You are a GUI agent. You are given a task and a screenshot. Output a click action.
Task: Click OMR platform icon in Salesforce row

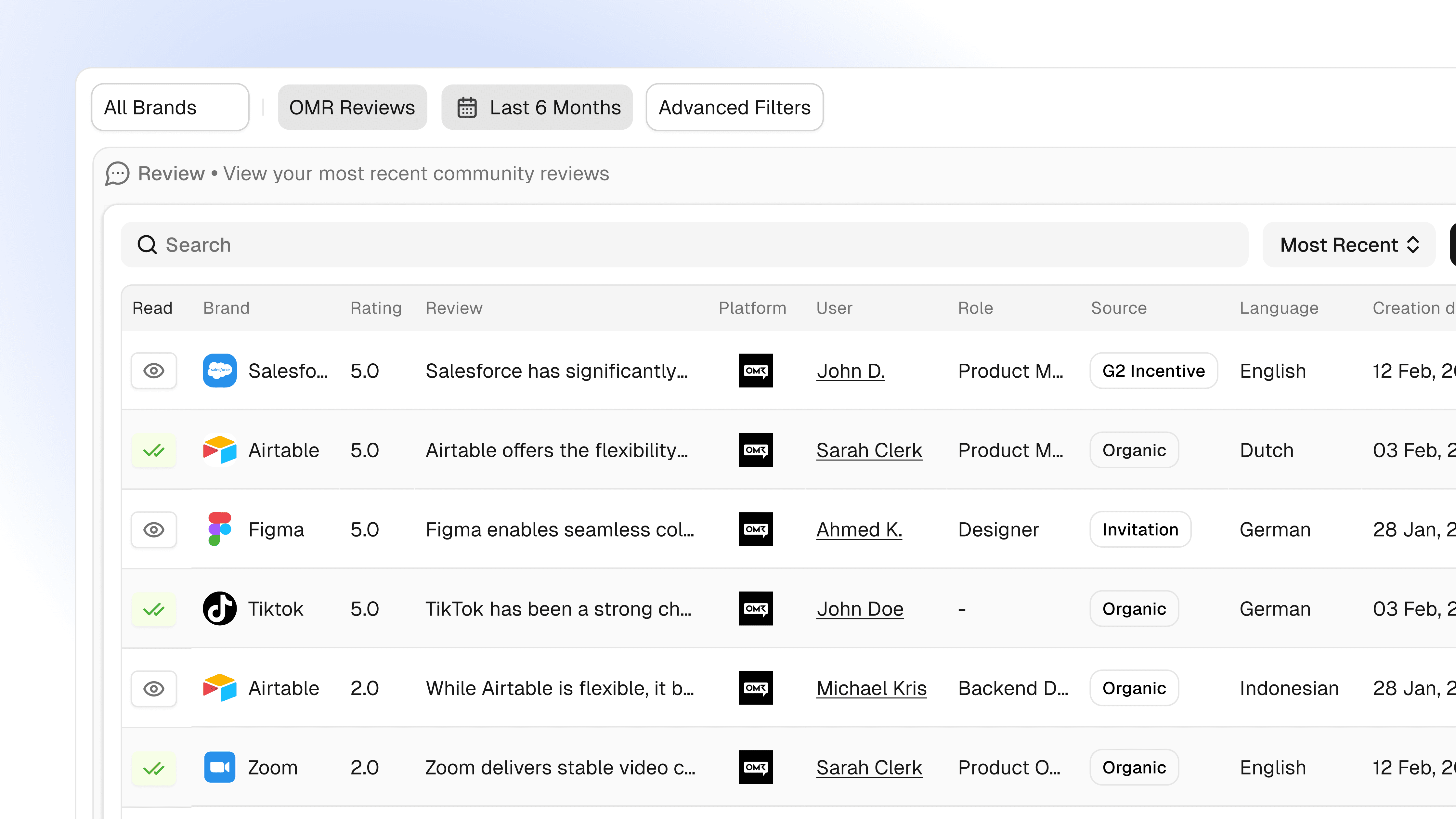pos(755,371)
